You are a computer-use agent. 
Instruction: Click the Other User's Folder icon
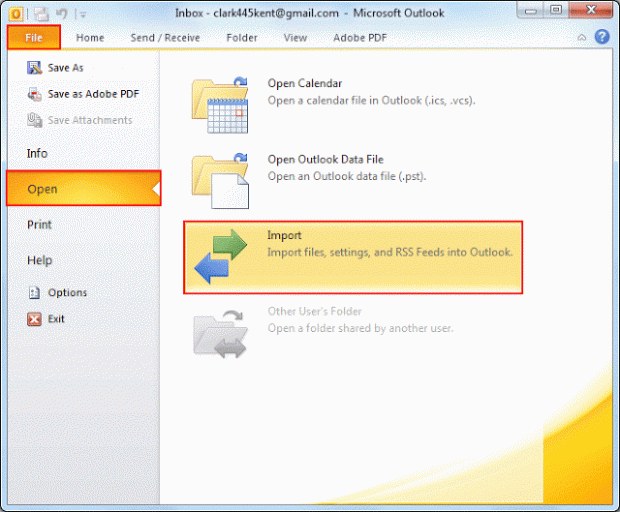point(220,334)
